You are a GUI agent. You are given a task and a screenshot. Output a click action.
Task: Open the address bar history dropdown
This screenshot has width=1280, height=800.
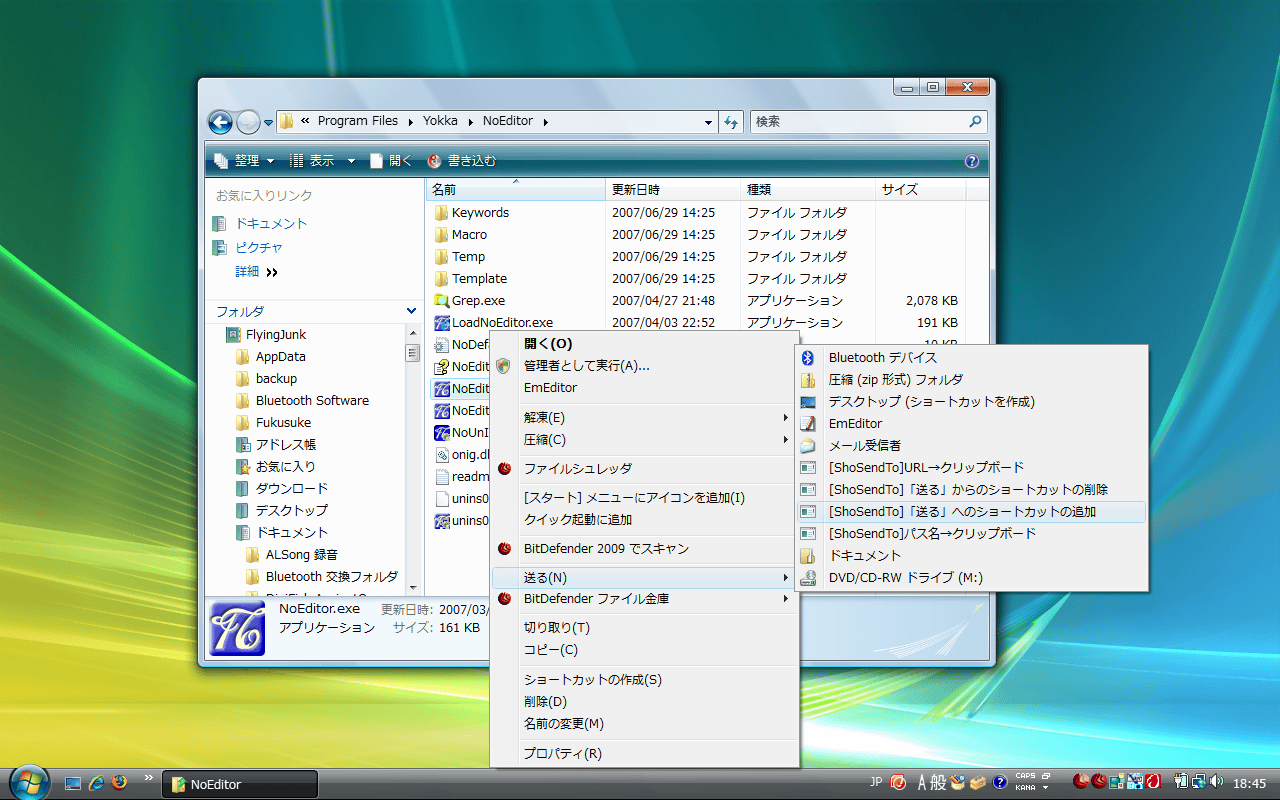coord(708,122)
